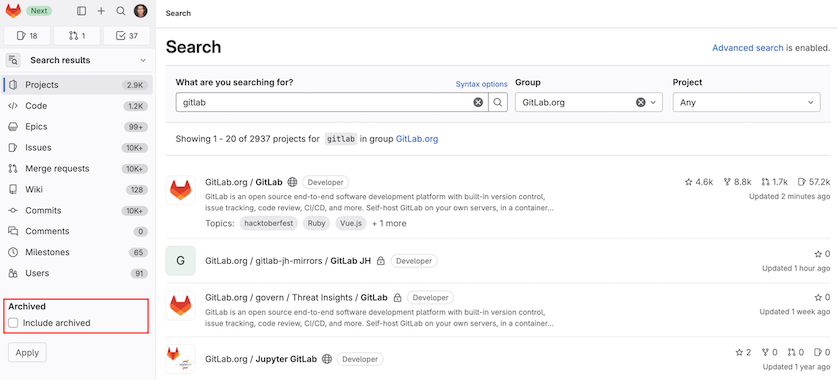Select the Users search scope
Image resolution: width=838 pixels, height=380 pixels.
78,273
